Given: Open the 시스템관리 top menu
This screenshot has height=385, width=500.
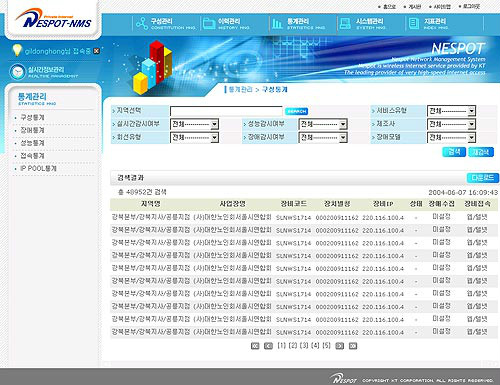Looking at the screenshot, I should (369, 21).
